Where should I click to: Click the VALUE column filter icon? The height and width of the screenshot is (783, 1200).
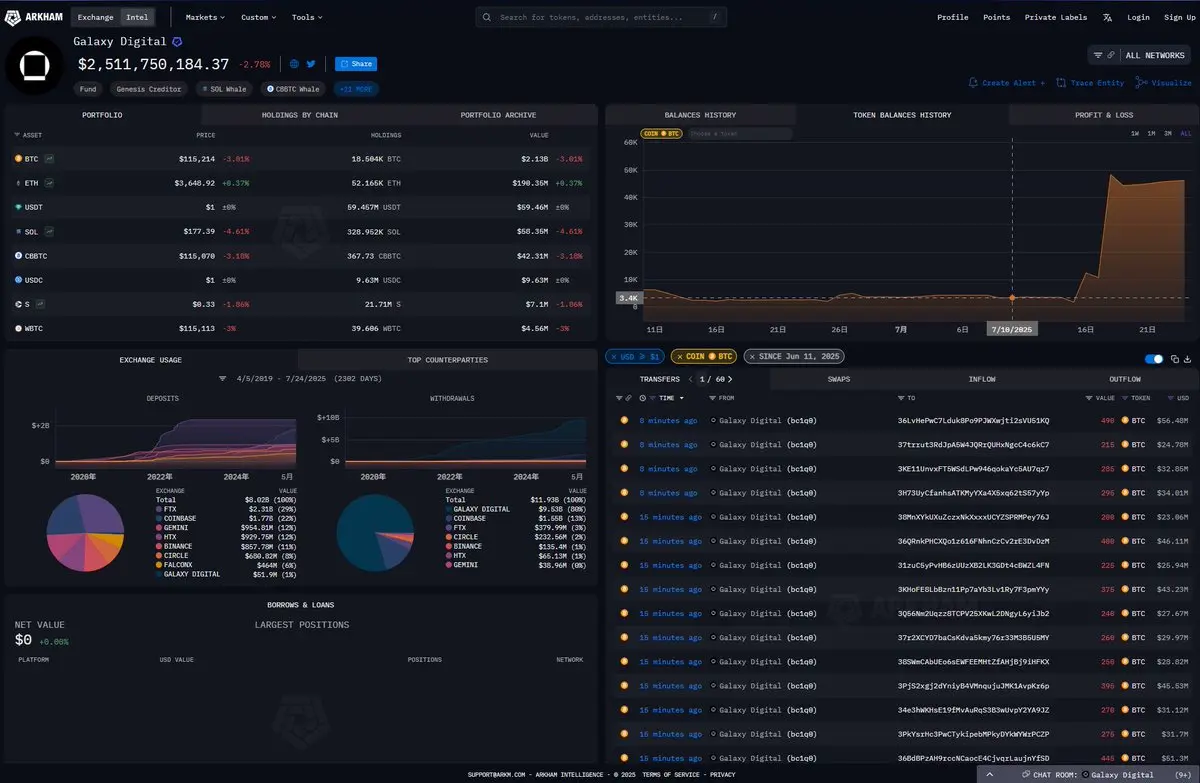coord(1089,398)
